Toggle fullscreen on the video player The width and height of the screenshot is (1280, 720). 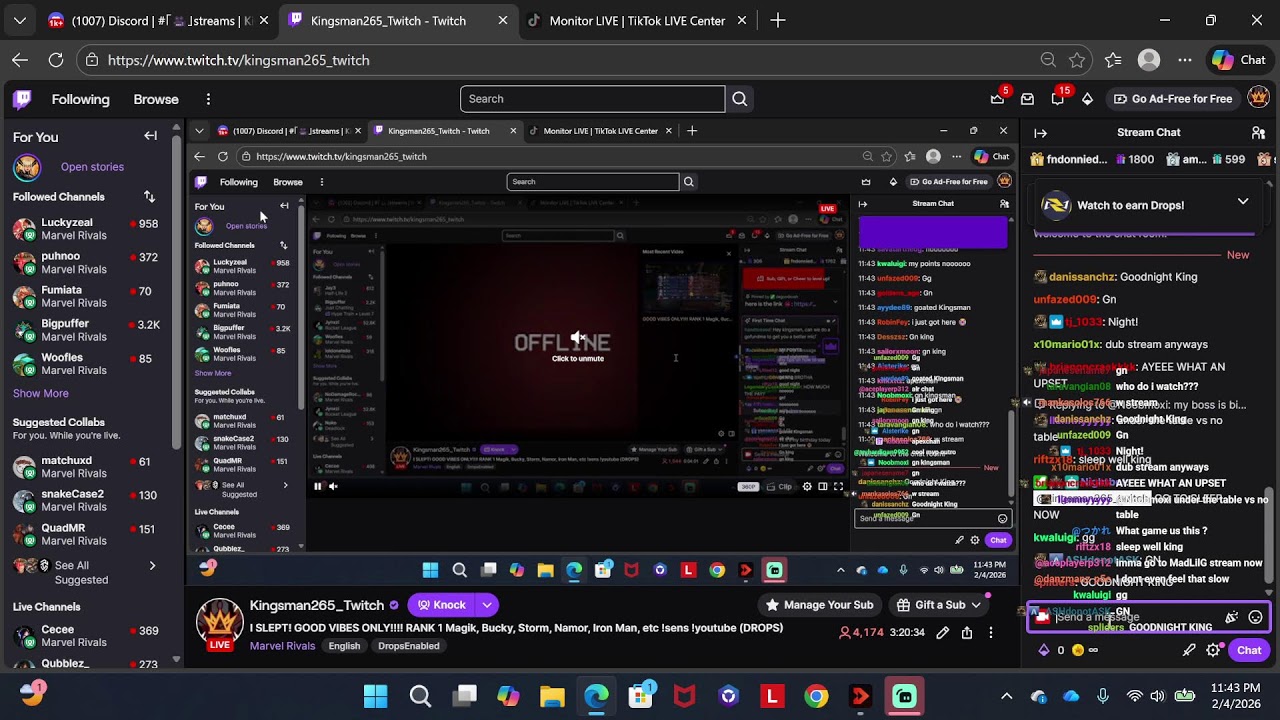[838, 487]
